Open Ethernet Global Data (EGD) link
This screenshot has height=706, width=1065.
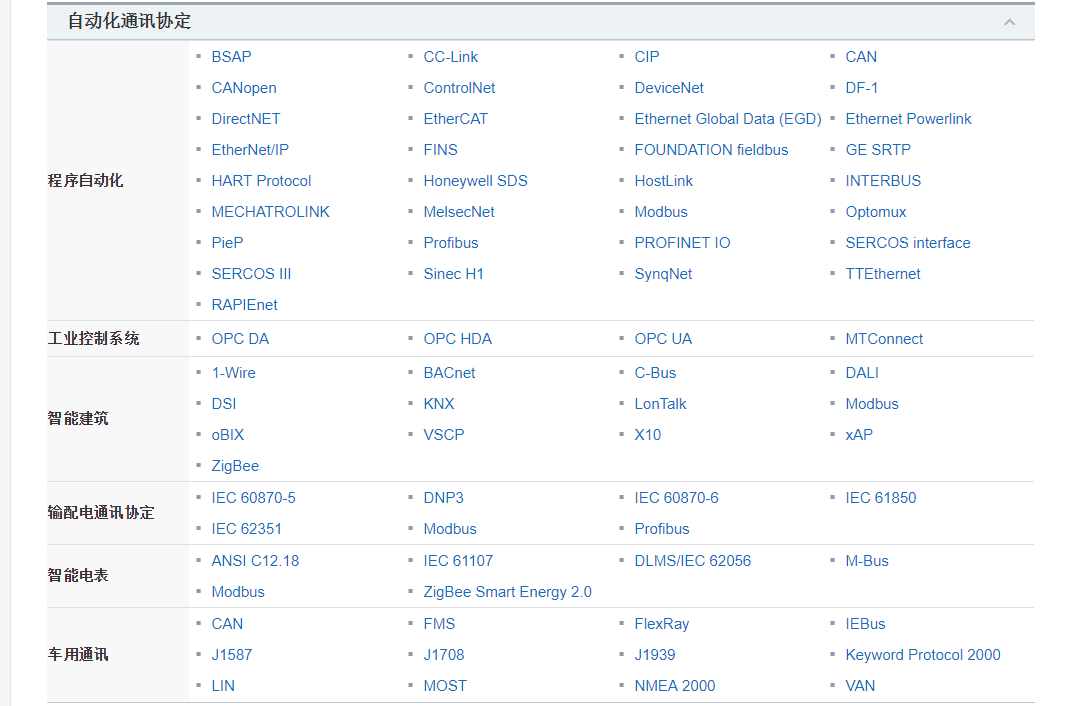click(728, 119)
